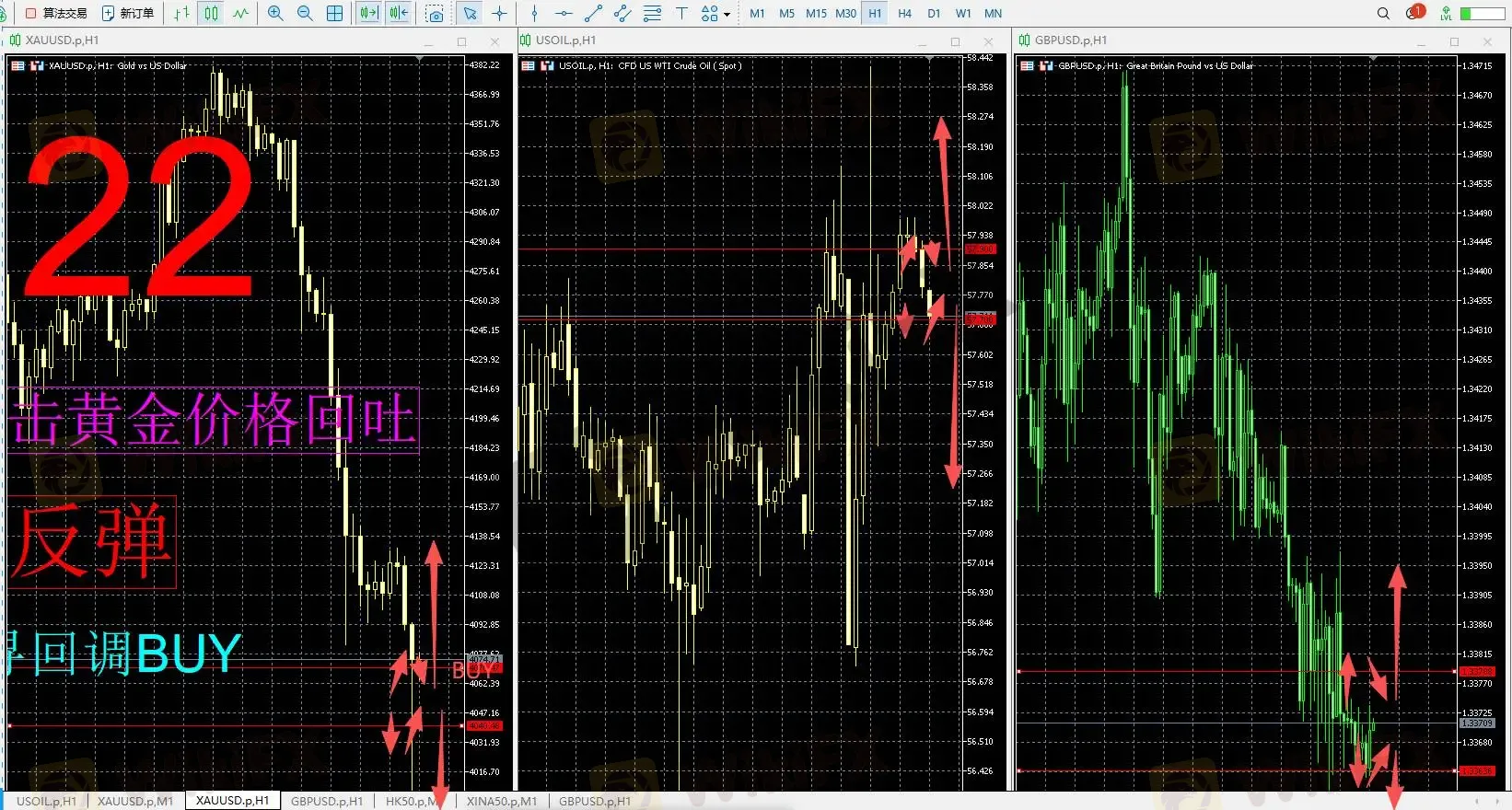Viewport: 1512px width, 810px height.
Task: Select M30 timeframe
Action: (845, 13)
